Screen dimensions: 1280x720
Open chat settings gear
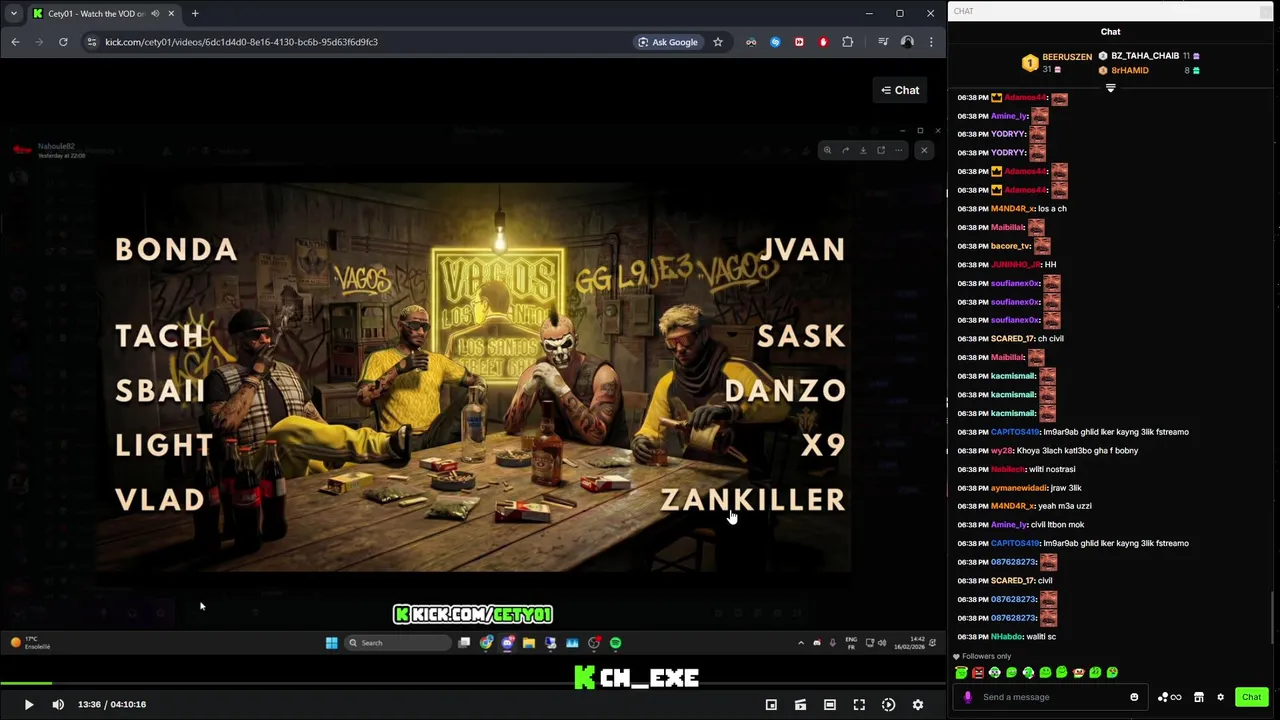(1220, 697)
